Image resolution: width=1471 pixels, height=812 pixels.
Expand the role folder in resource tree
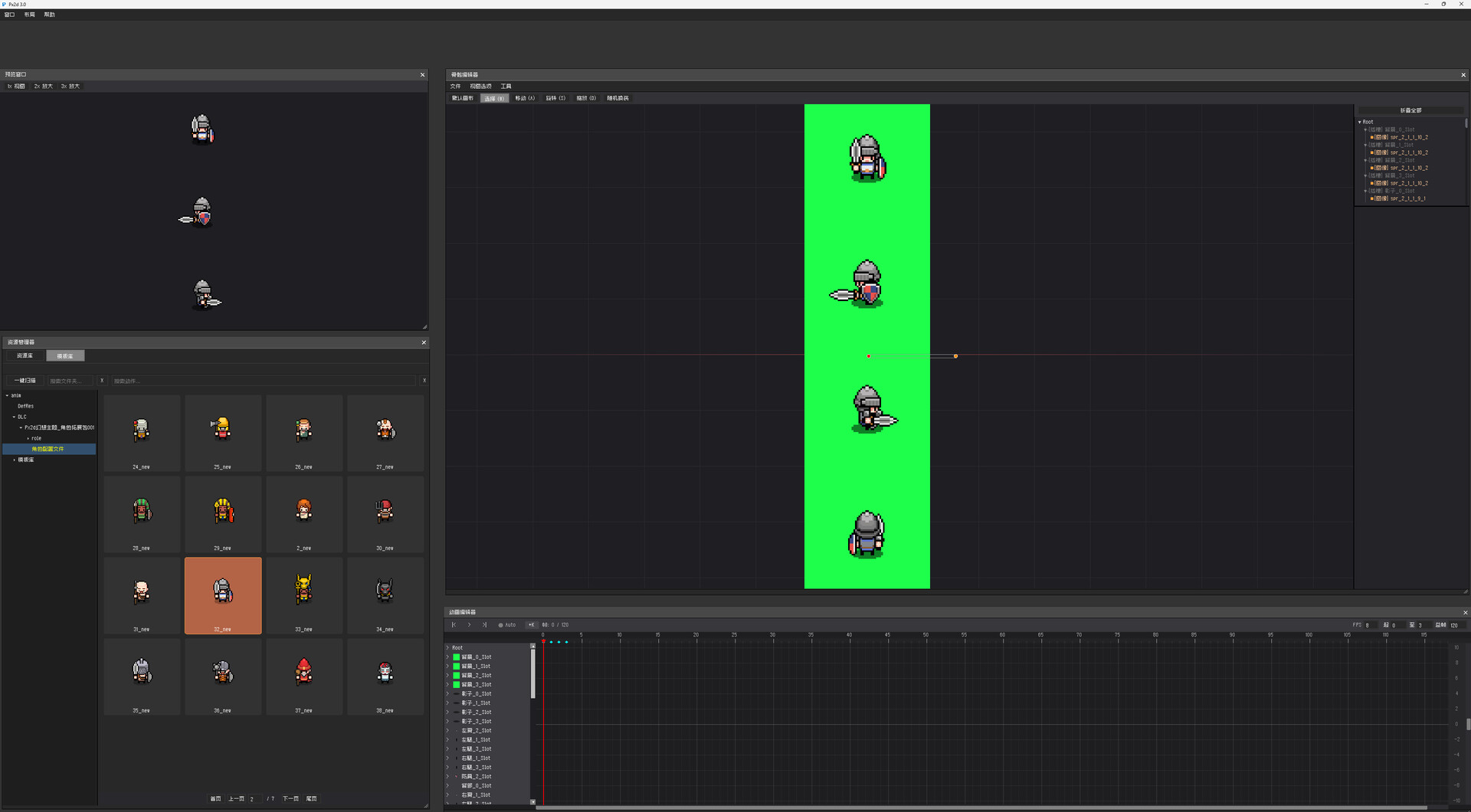click(x=28, y=439)
